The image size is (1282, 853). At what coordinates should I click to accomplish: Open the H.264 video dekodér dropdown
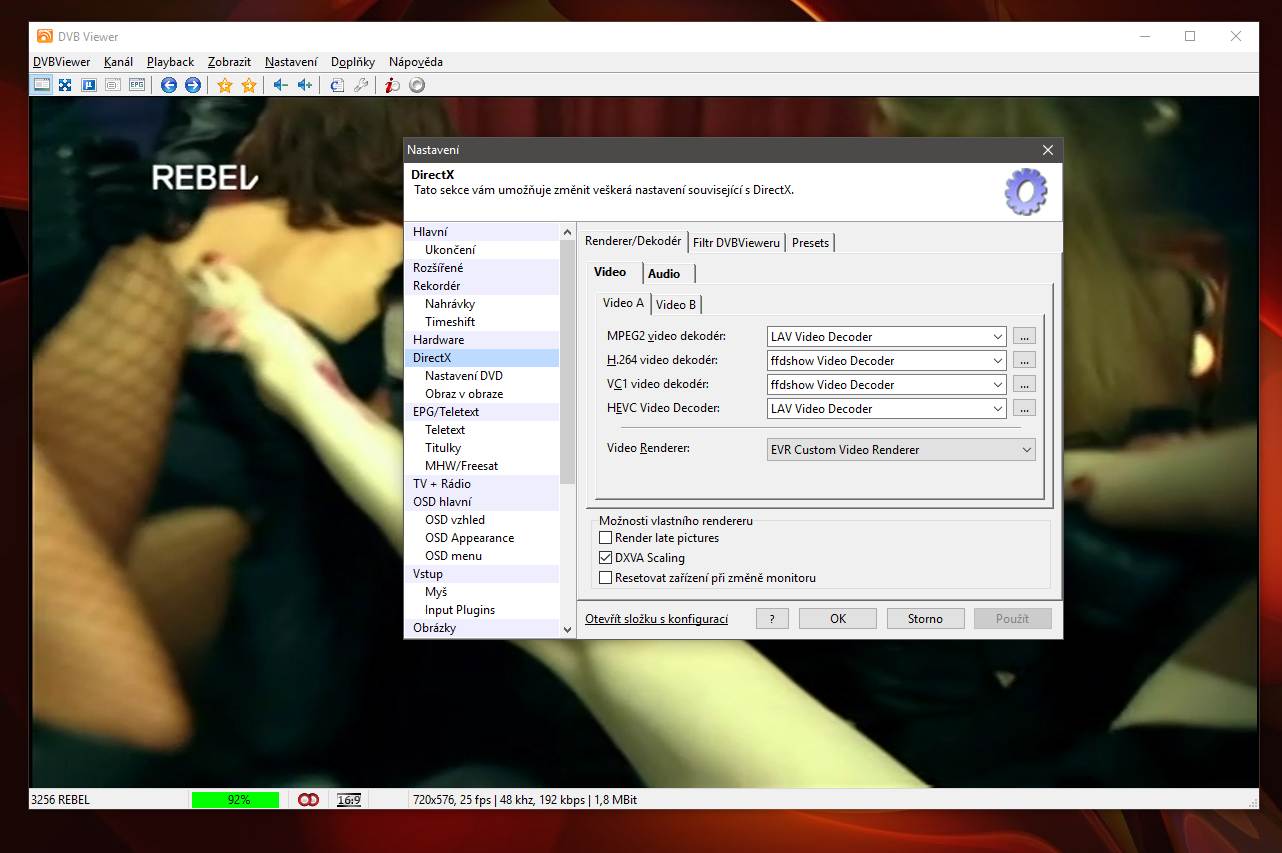point(997,361)
